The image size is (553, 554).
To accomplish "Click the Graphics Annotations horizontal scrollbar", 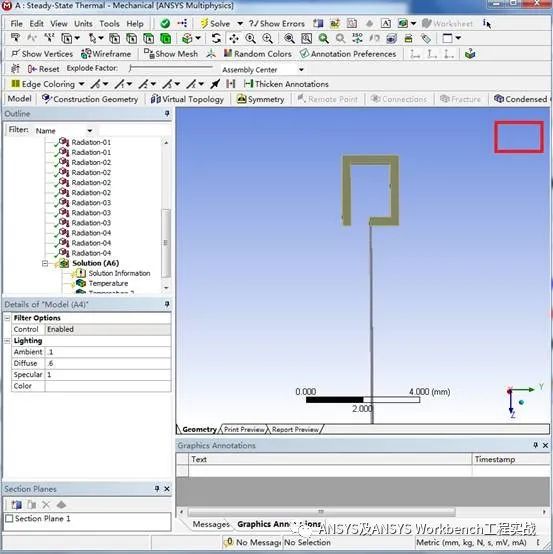I will click(x=321, y=512).
